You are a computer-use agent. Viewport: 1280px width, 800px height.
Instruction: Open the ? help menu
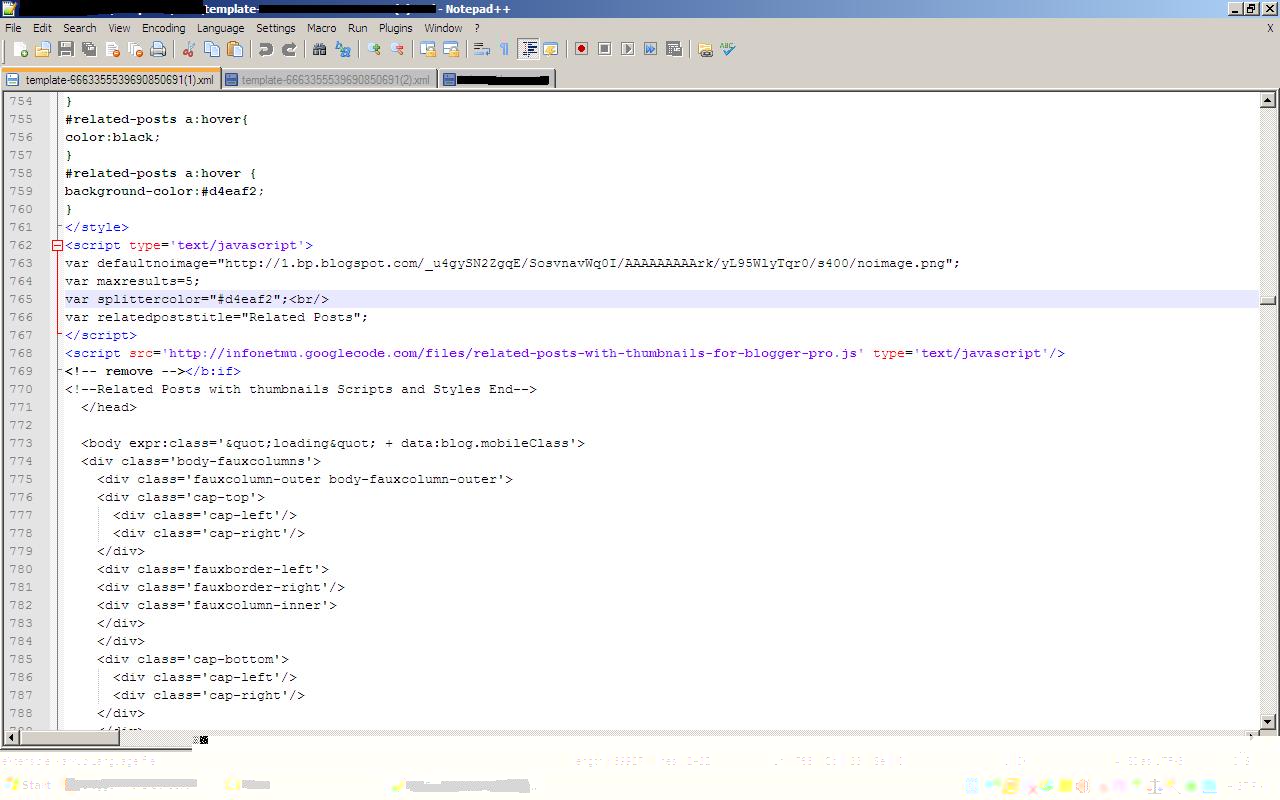click(477, 28)
